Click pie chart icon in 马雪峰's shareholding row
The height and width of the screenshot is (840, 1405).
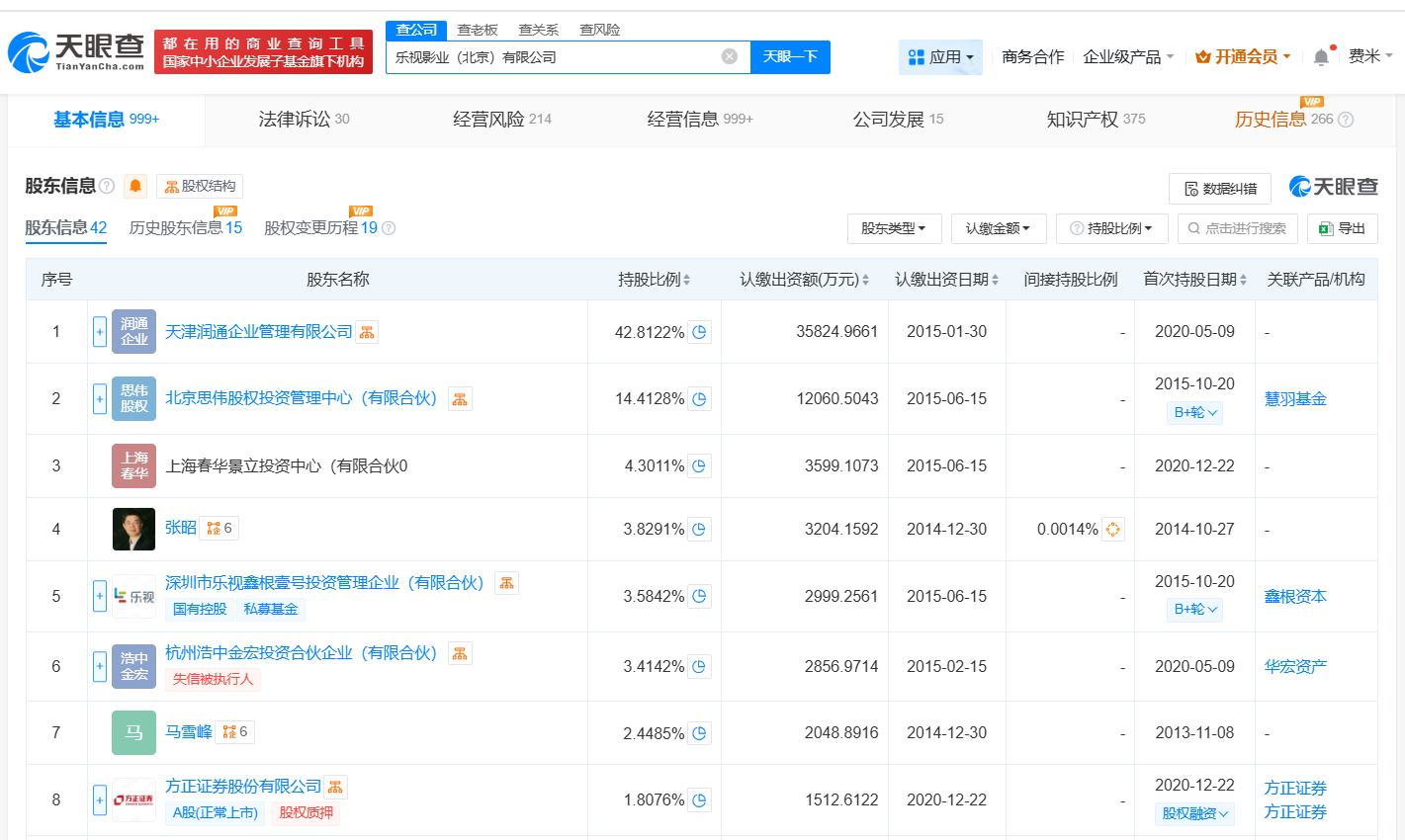[x=699, y=732]
